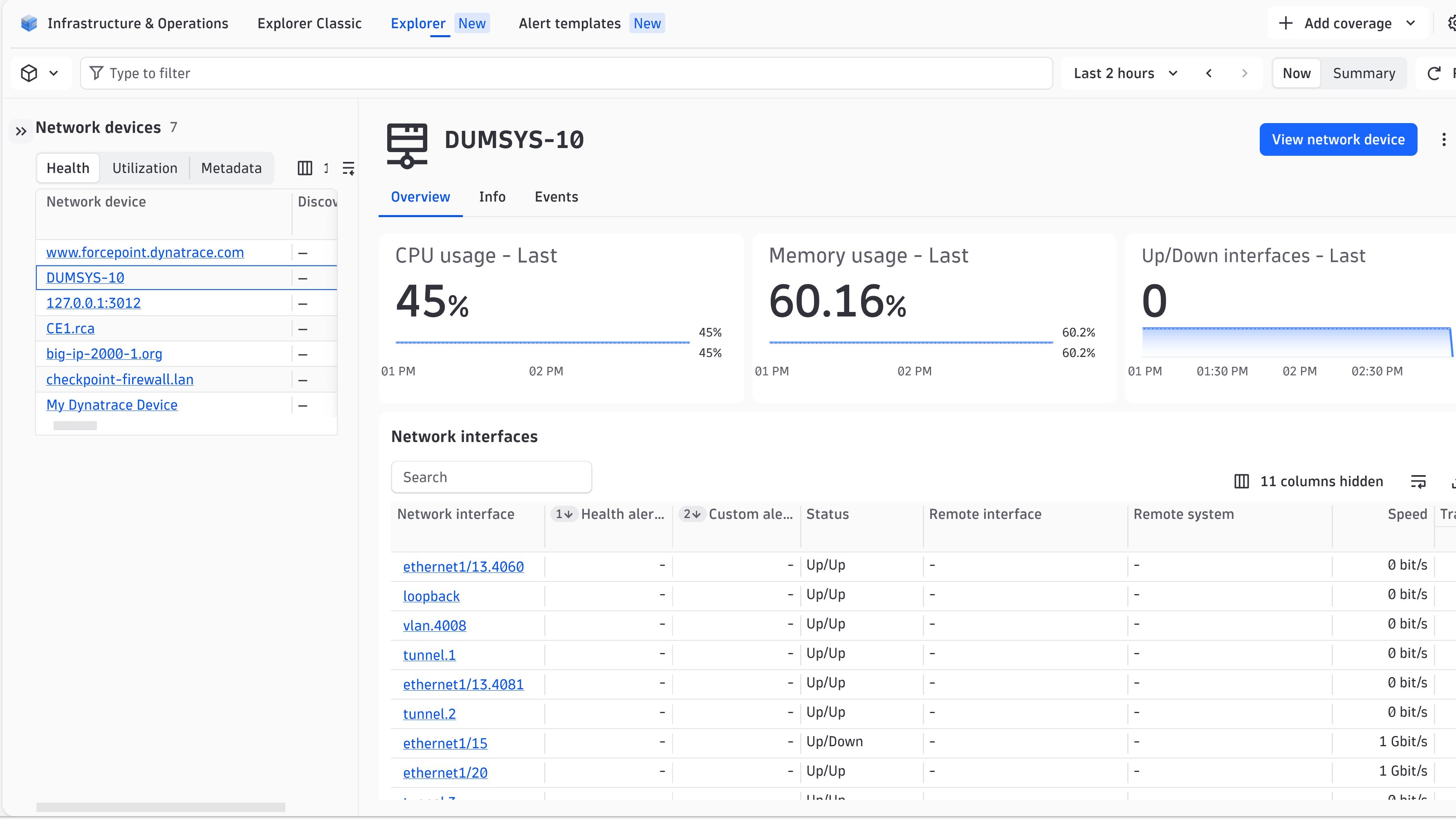This screenshot has width=1456, height=819.
Task: Select Health view of device list
Action: point(68,168)
